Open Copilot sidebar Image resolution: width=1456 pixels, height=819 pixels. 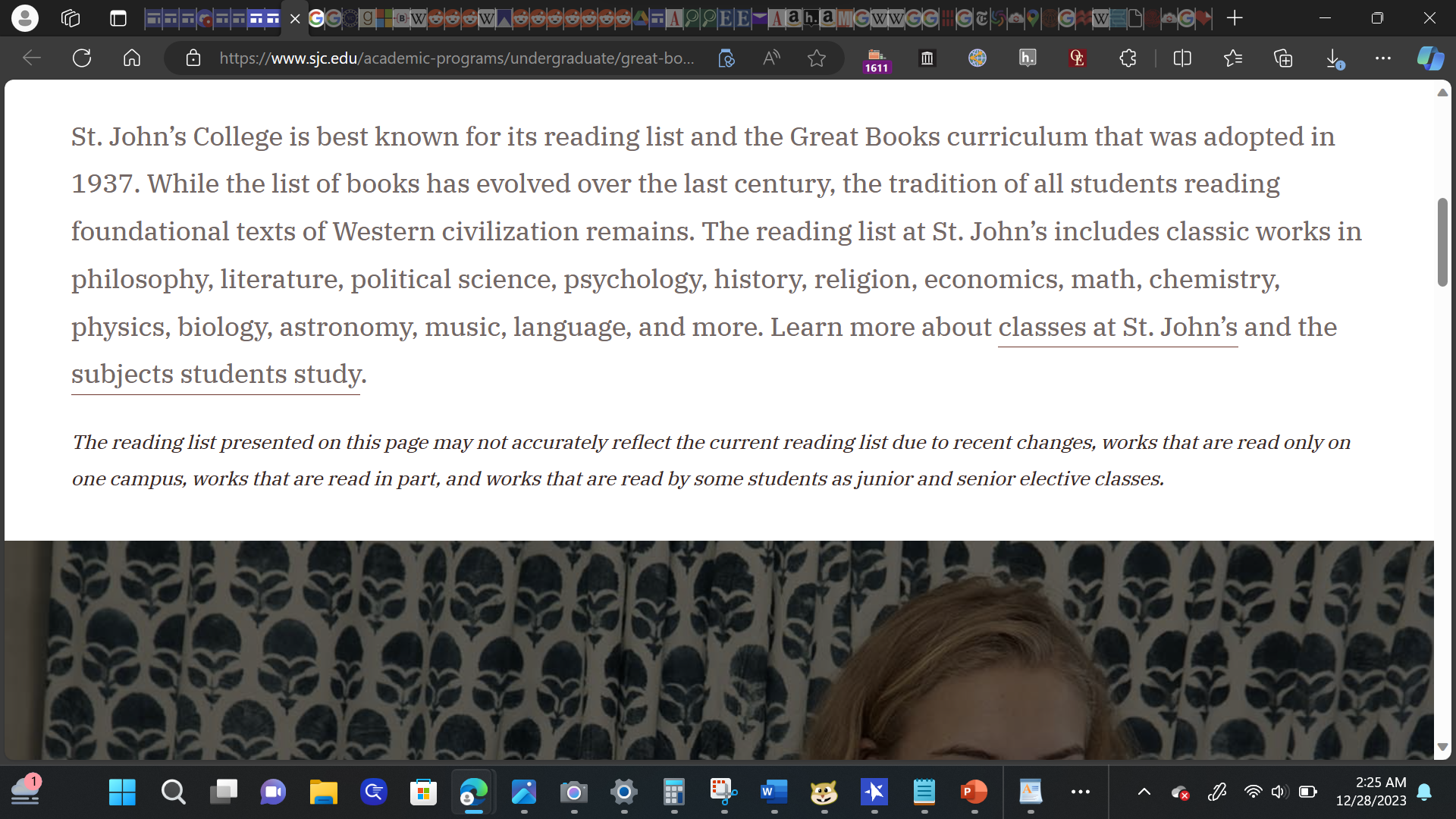click(x=1430, y=58)
